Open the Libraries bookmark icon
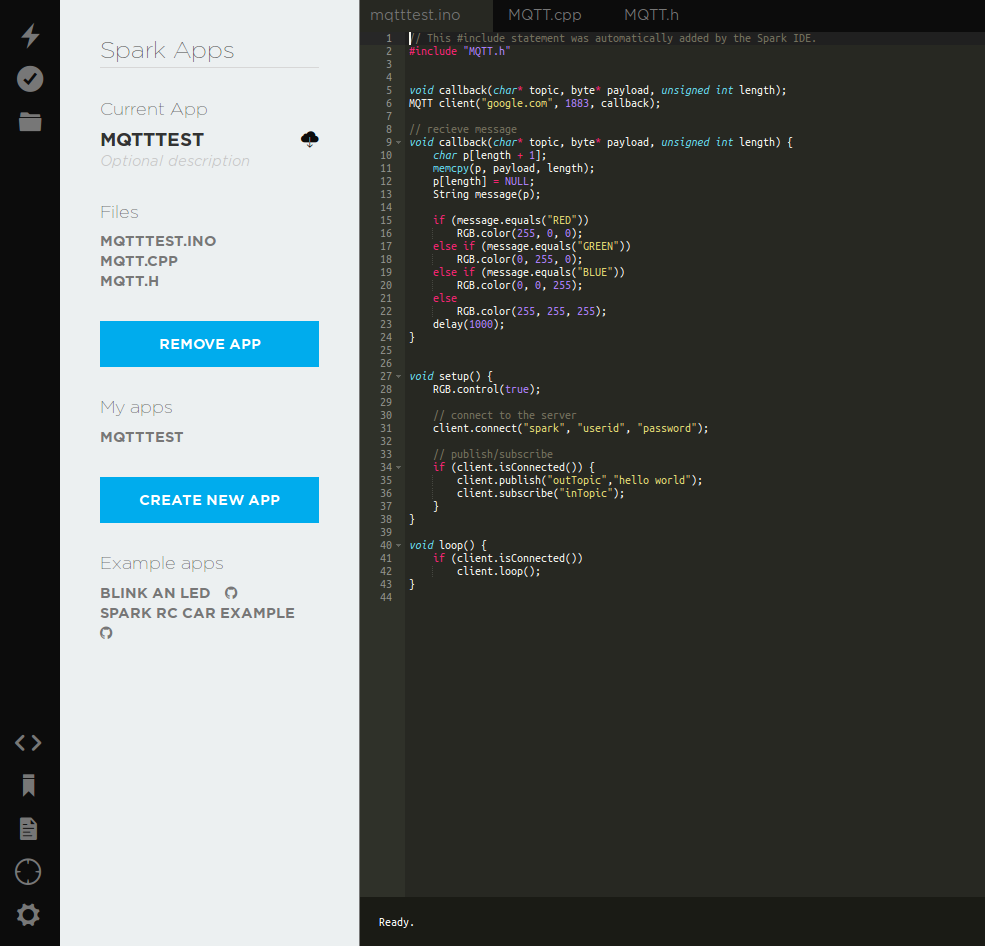 point(28,785)
